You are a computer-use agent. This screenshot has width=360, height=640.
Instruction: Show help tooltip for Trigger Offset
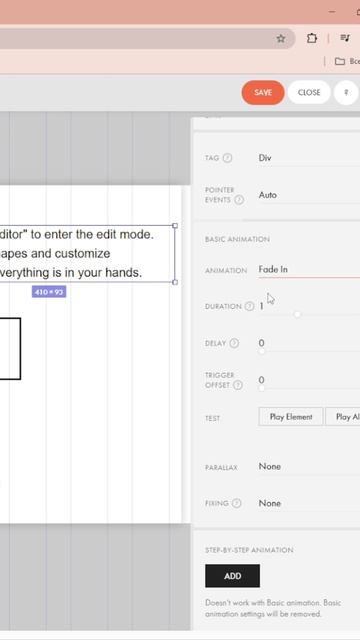coord(238,385)
